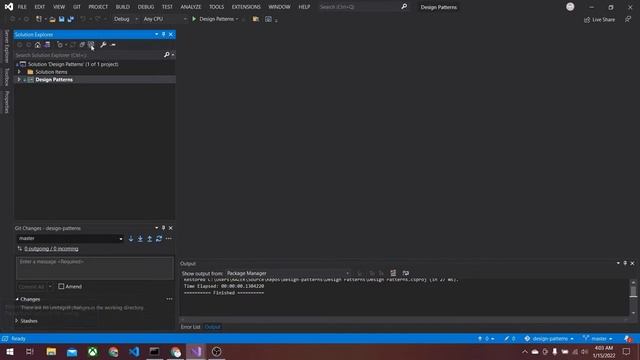Image resolution: width=640 pixels, height=360 pixels.
Task: Click the taskbar clock showing 4:03 AM
Action: pyautogui.click(x=604, y=351)
